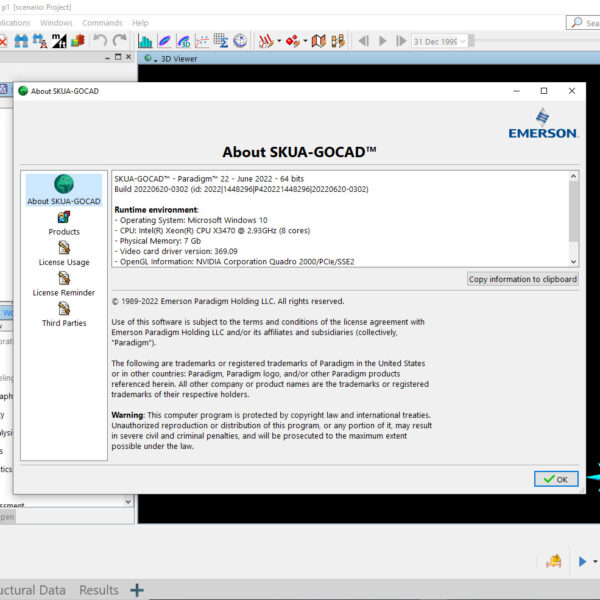Minimize the left docked panel
Viewport: 600px width, 600px height.
pyautogui.click(x=107, y=57)
